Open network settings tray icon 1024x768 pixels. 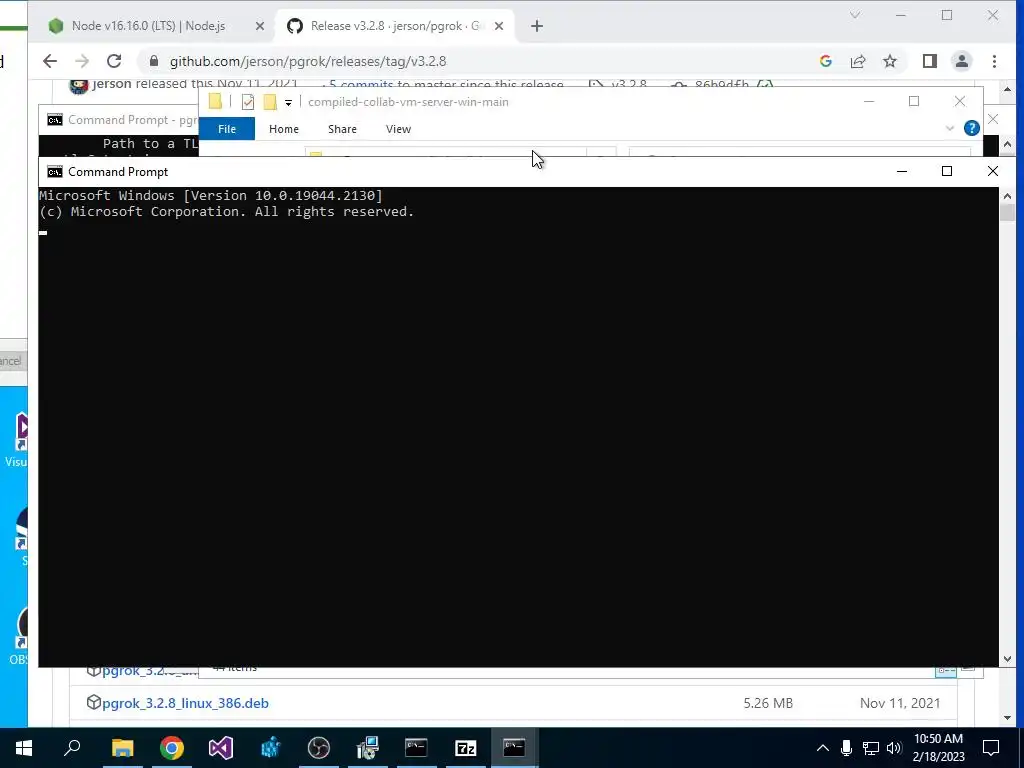tap(871, 748)
